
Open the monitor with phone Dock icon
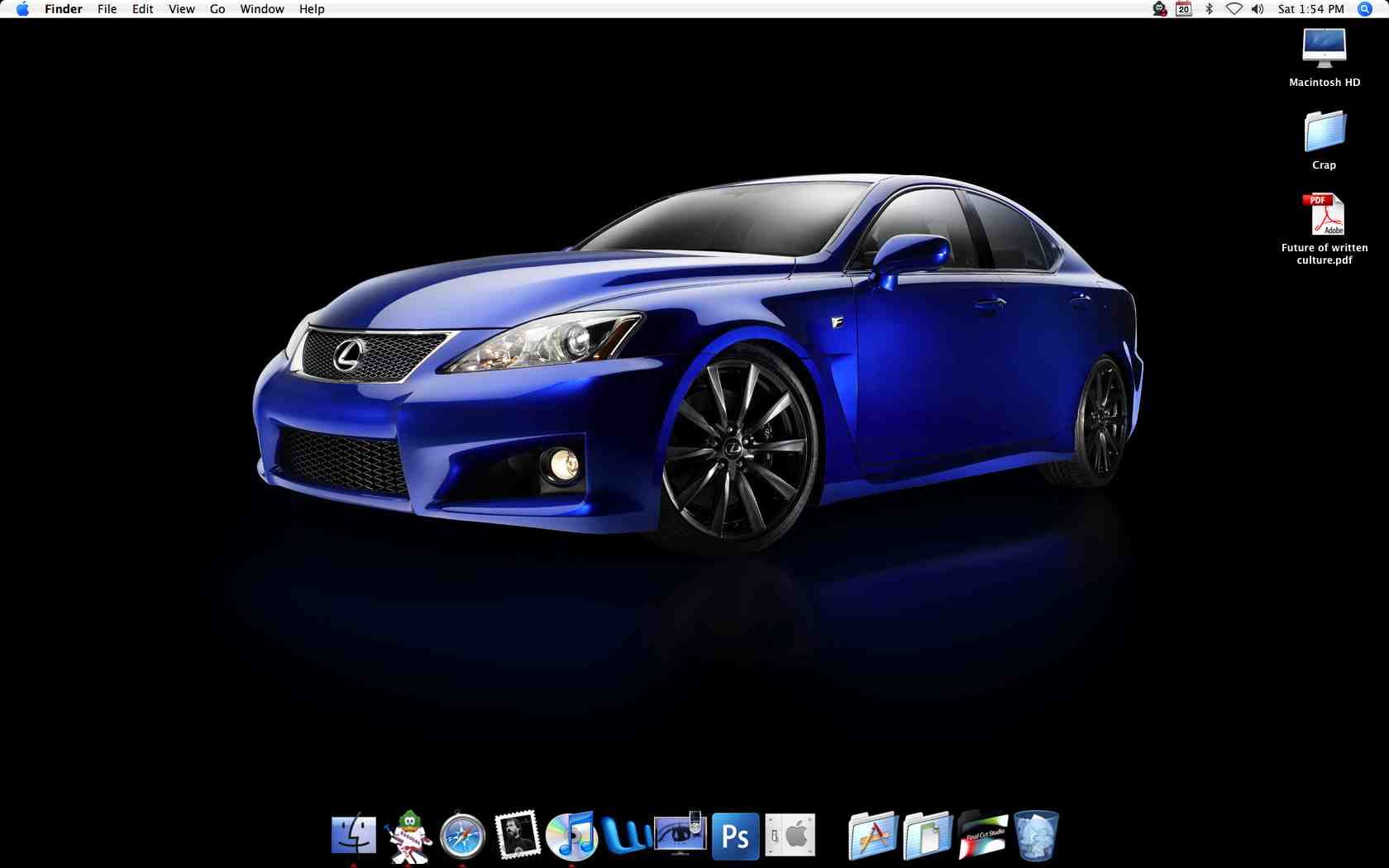[680, 833]
